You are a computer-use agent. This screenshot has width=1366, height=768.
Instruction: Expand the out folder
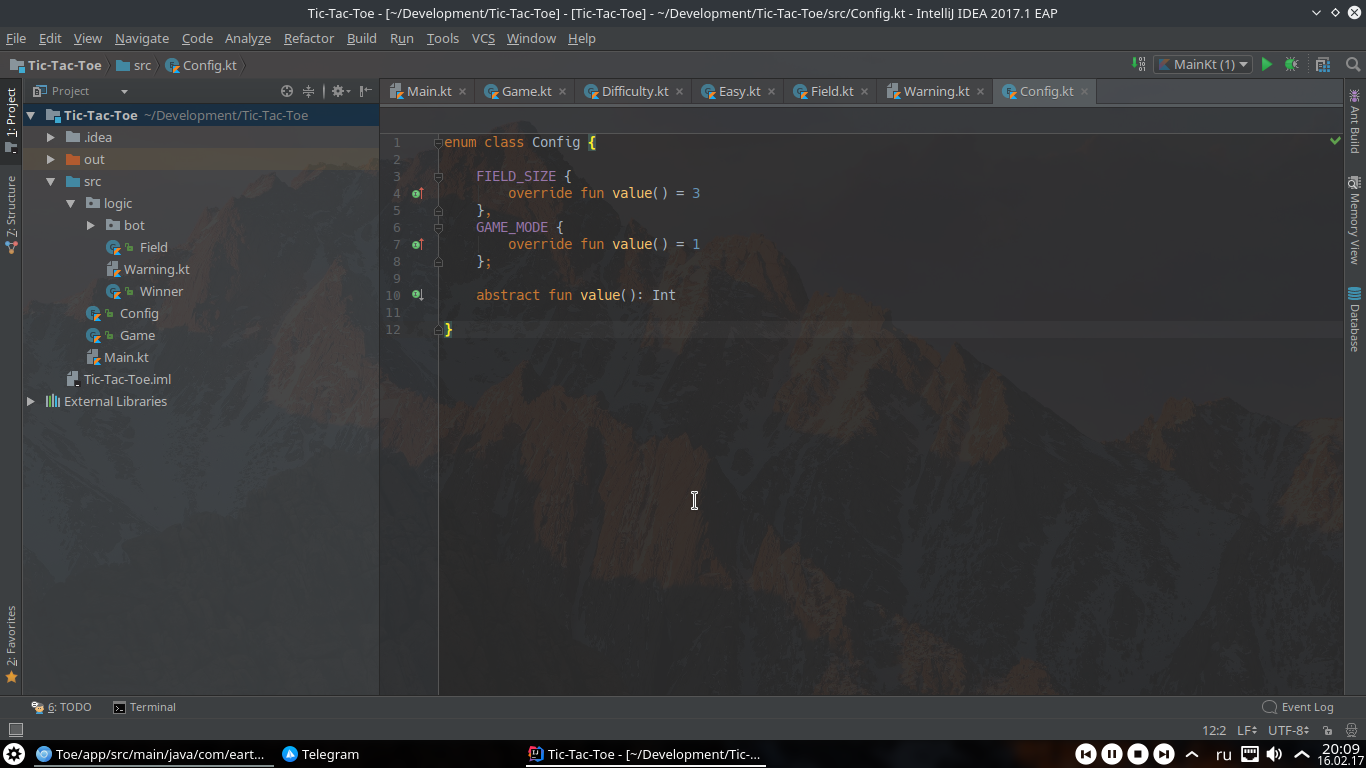tap(51, 159)
